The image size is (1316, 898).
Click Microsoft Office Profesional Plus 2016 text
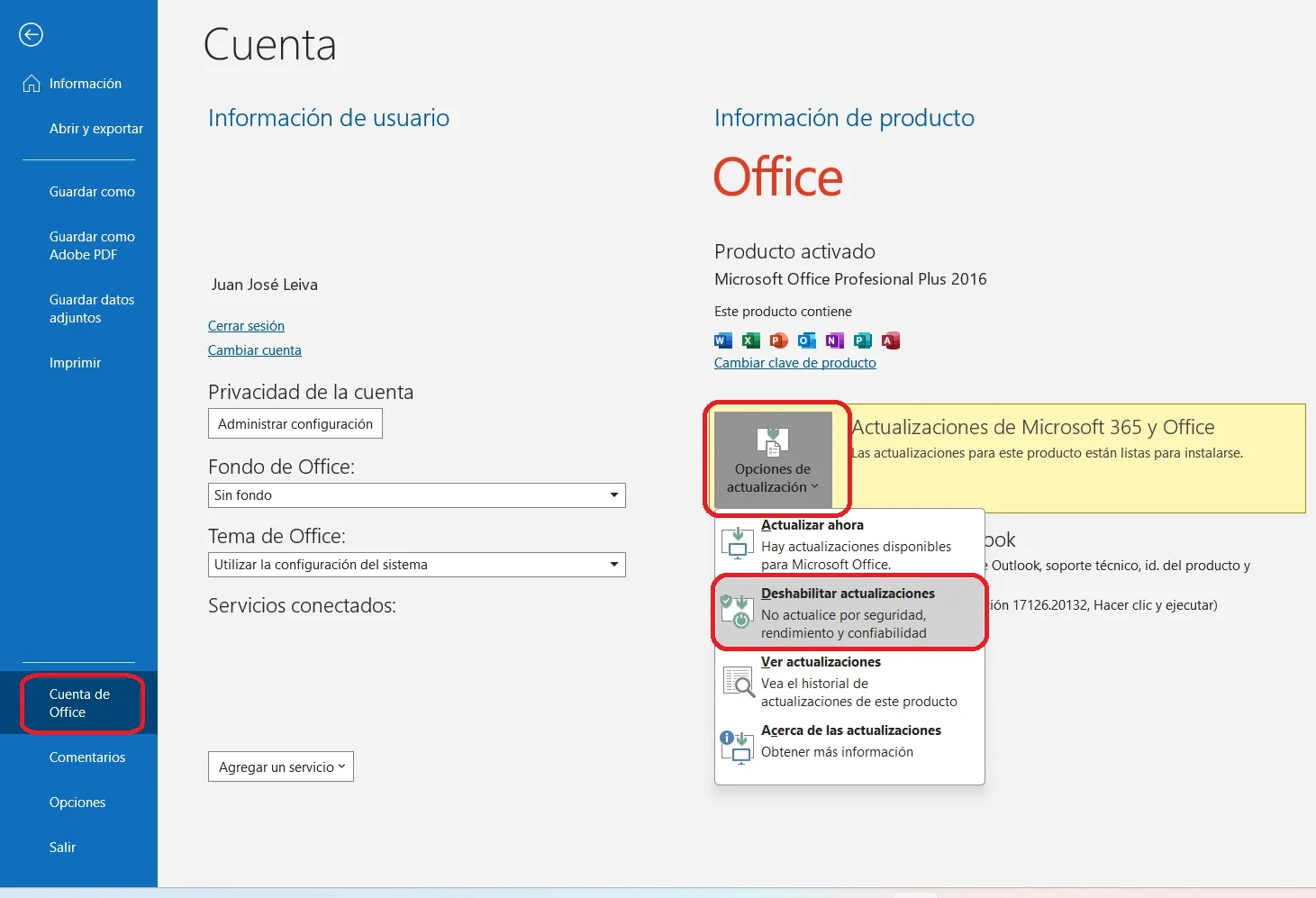pyautogui.click(x=850, y=279)
